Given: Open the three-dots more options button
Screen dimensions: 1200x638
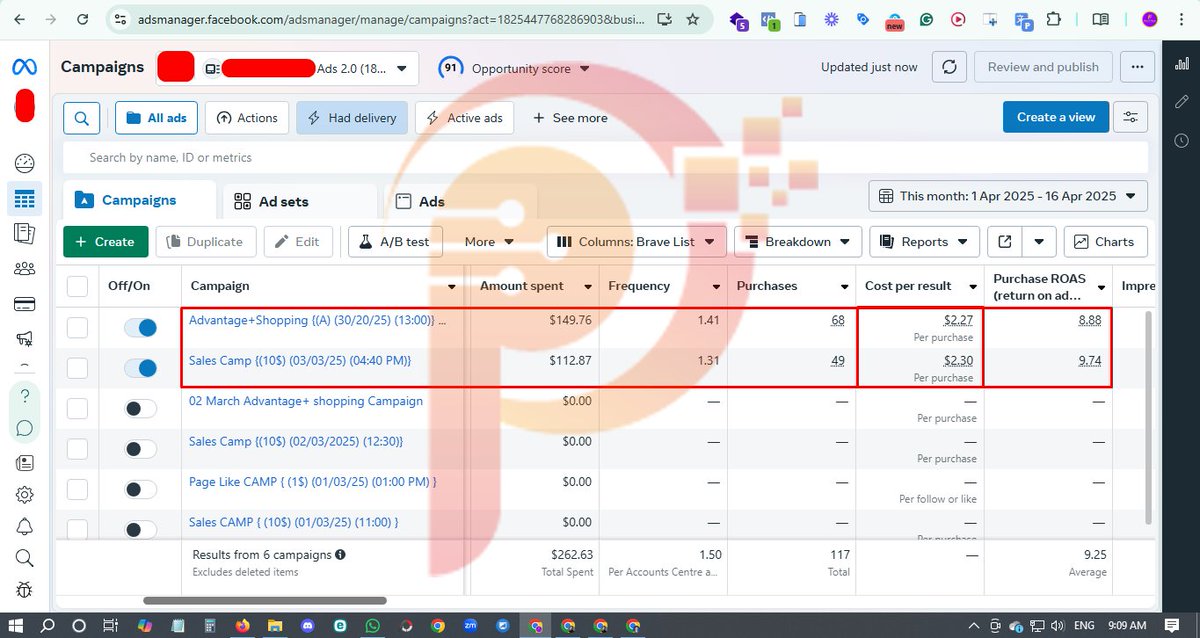Looking at the screenshot, I should 1137,67.
